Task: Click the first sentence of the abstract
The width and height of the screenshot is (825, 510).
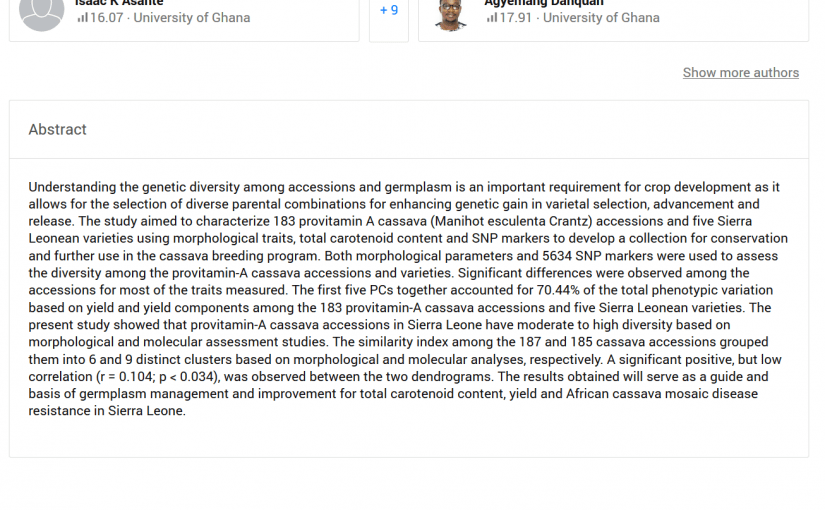Action: tap(300, 187)
